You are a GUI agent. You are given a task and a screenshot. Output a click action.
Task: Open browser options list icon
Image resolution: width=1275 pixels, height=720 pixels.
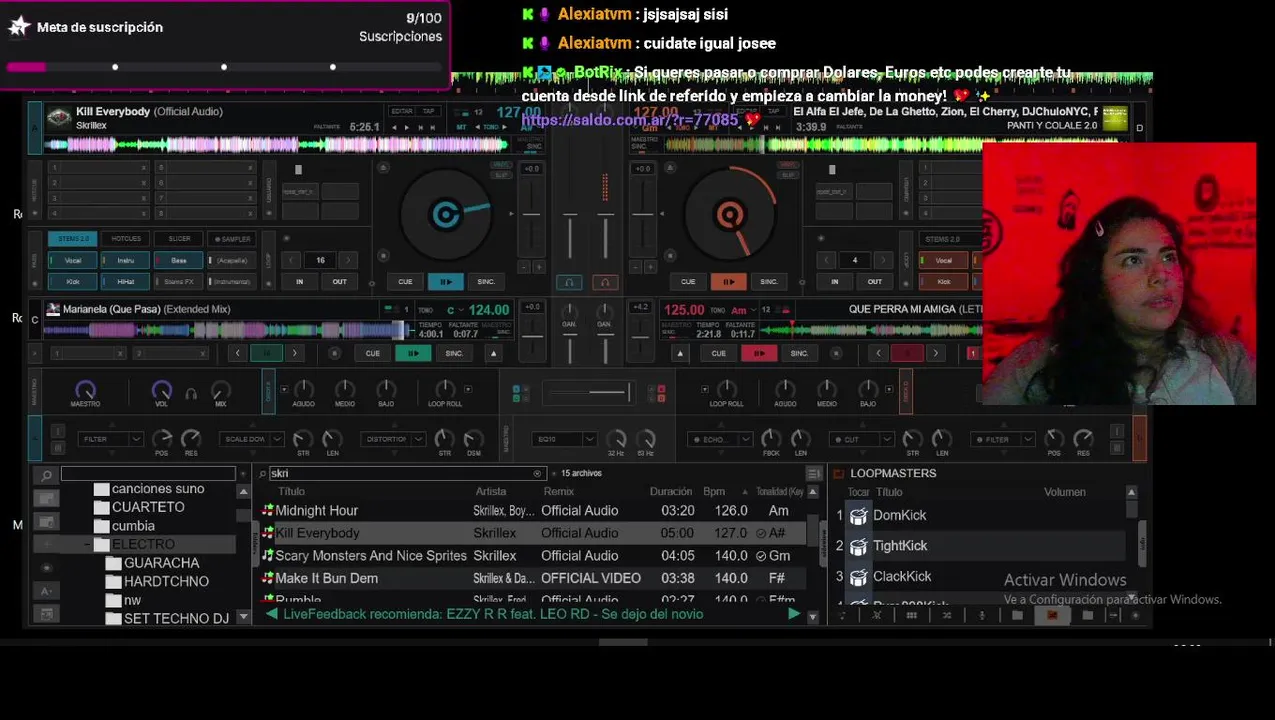point(813,474)
